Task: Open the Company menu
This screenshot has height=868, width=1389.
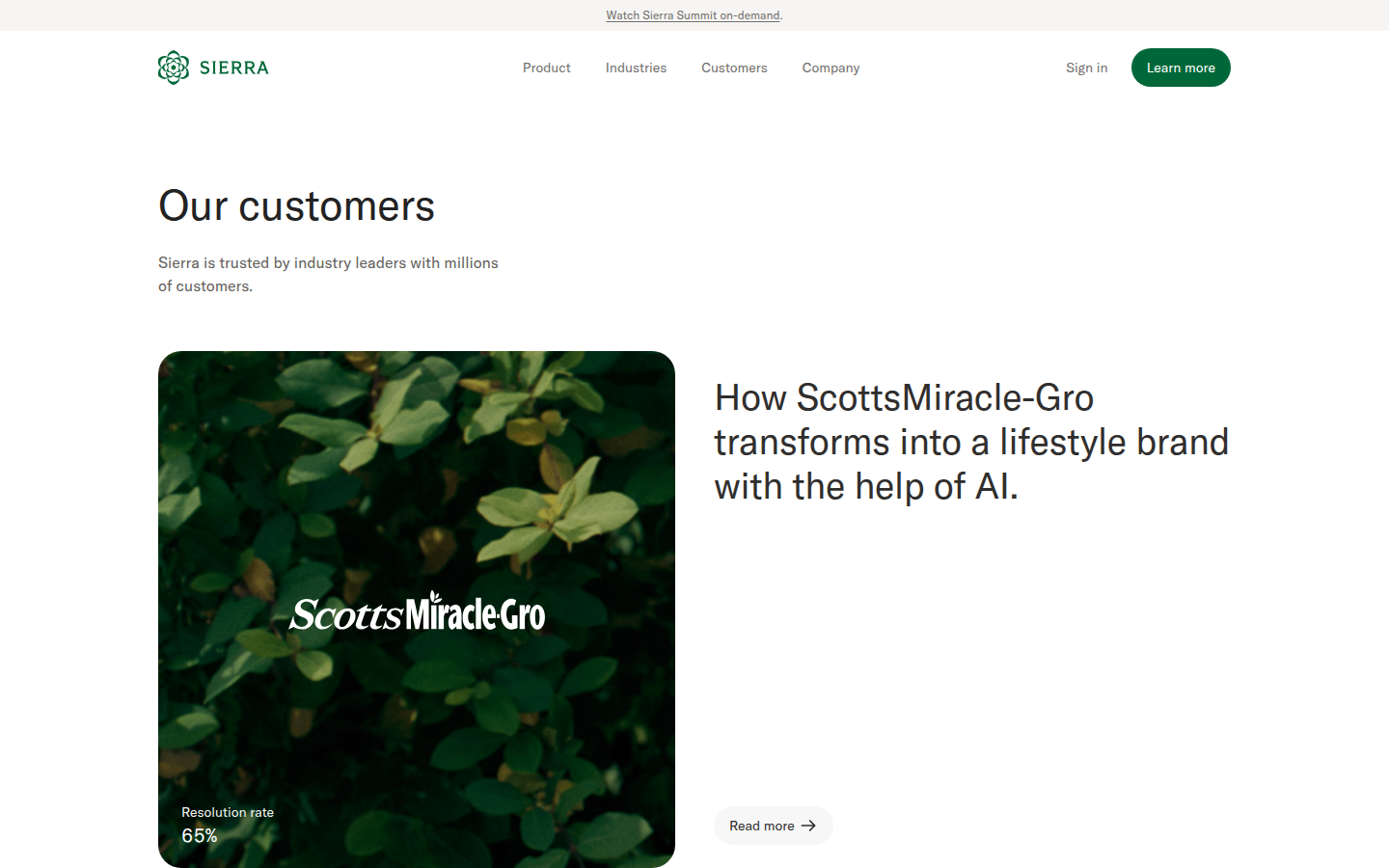Action: pos(831,68)
